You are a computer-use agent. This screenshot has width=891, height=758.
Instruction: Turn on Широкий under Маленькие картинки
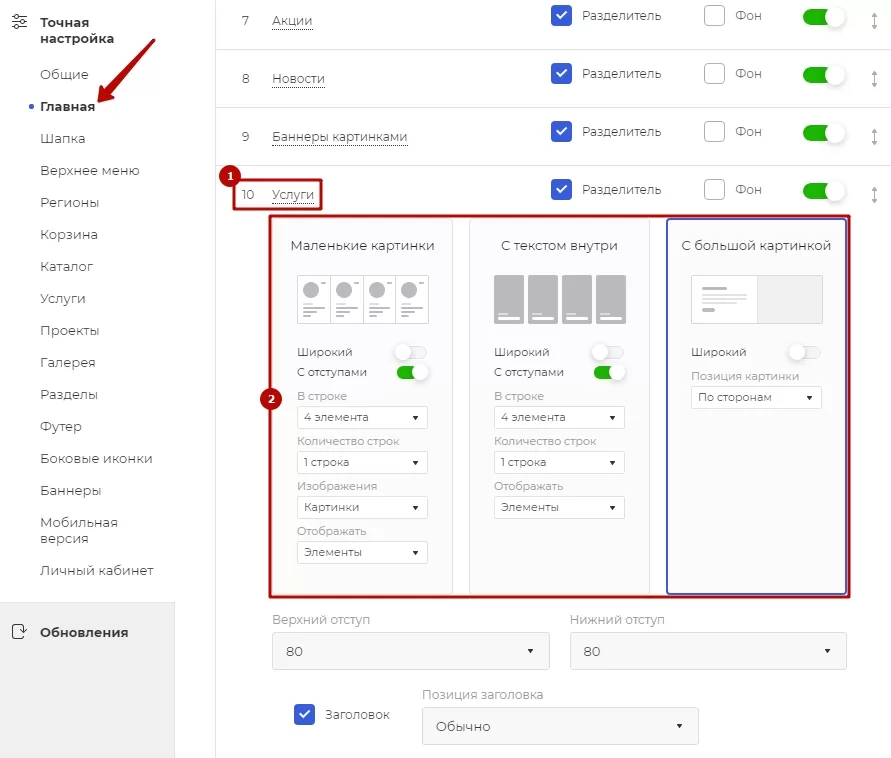point(411,352)
